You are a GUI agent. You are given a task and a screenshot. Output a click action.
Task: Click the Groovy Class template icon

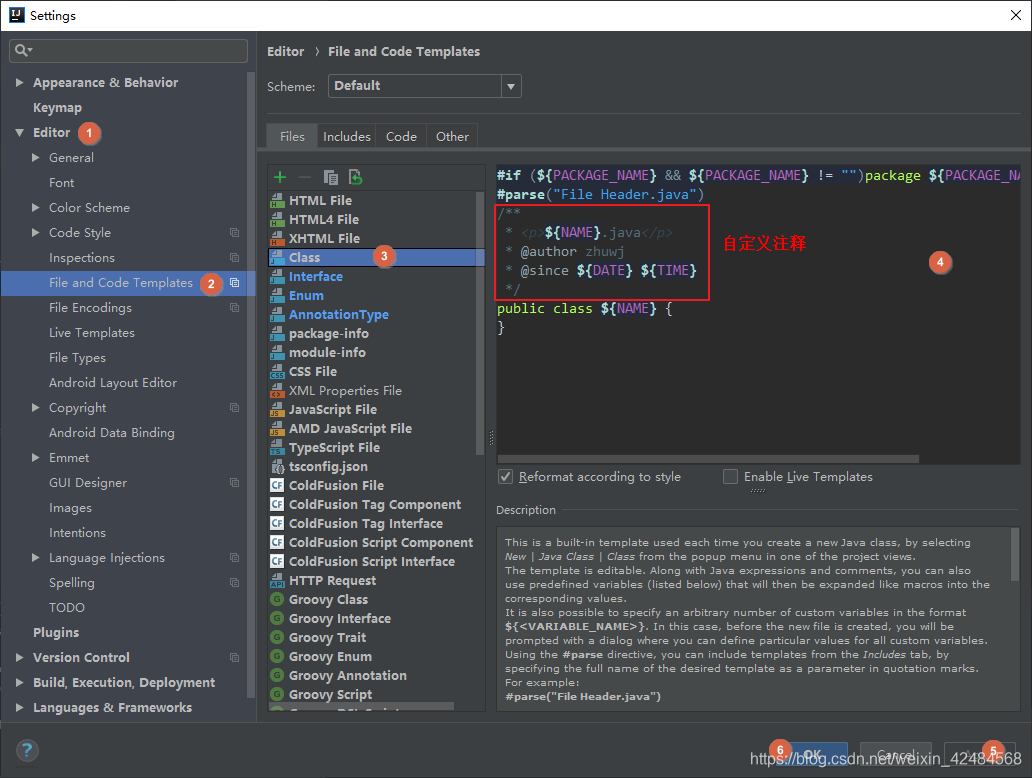277,600
